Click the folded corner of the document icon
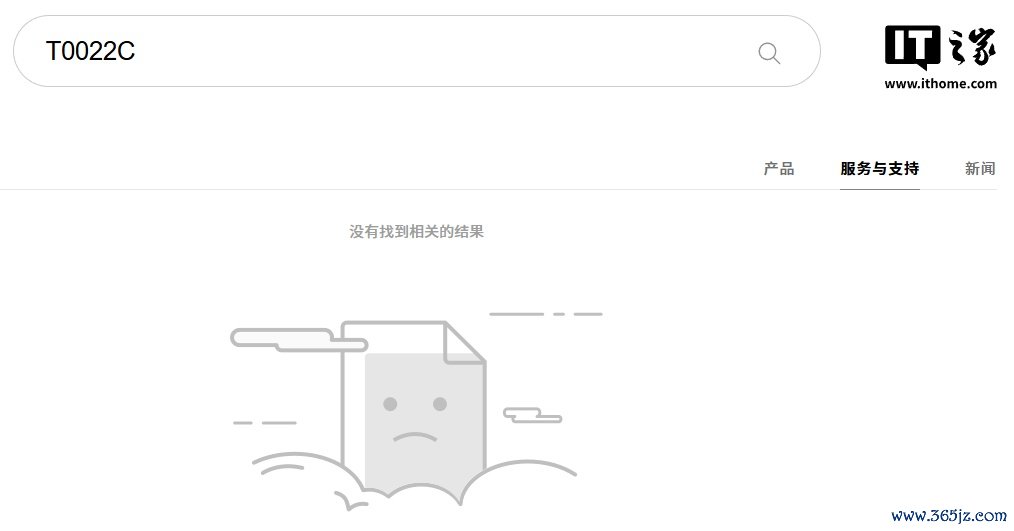This screenshot has width=1014, height=531. point(464,343)
